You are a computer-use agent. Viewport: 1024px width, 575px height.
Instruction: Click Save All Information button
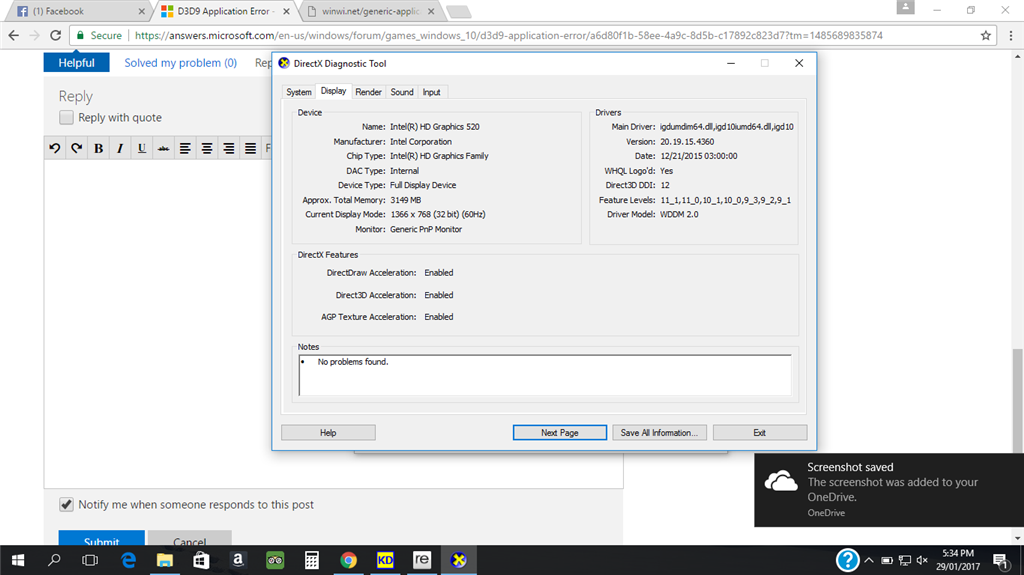[x=659, y=433]
